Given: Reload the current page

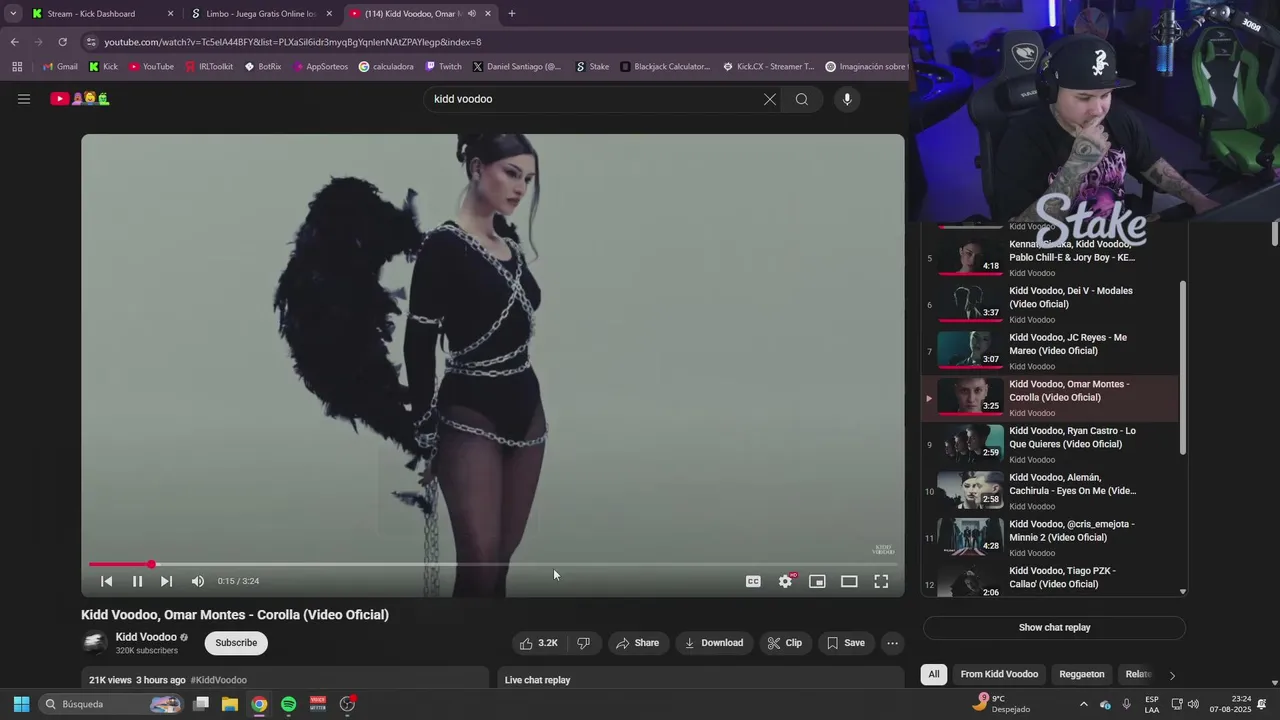Looking at the screenshot, I should [x=62, y=42].
